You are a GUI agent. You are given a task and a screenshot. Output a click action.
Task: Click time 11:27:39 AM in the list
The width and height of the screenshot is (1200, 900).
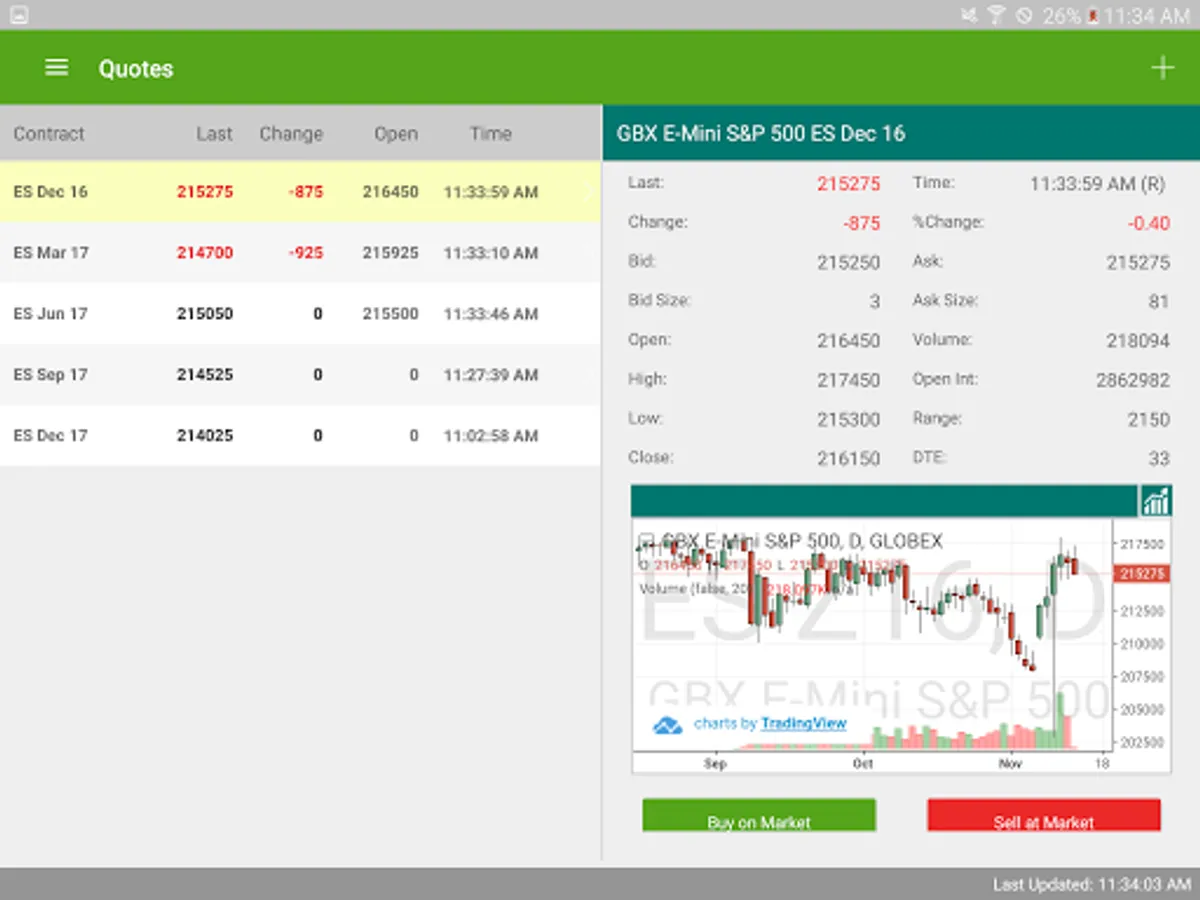pos(491,375)
